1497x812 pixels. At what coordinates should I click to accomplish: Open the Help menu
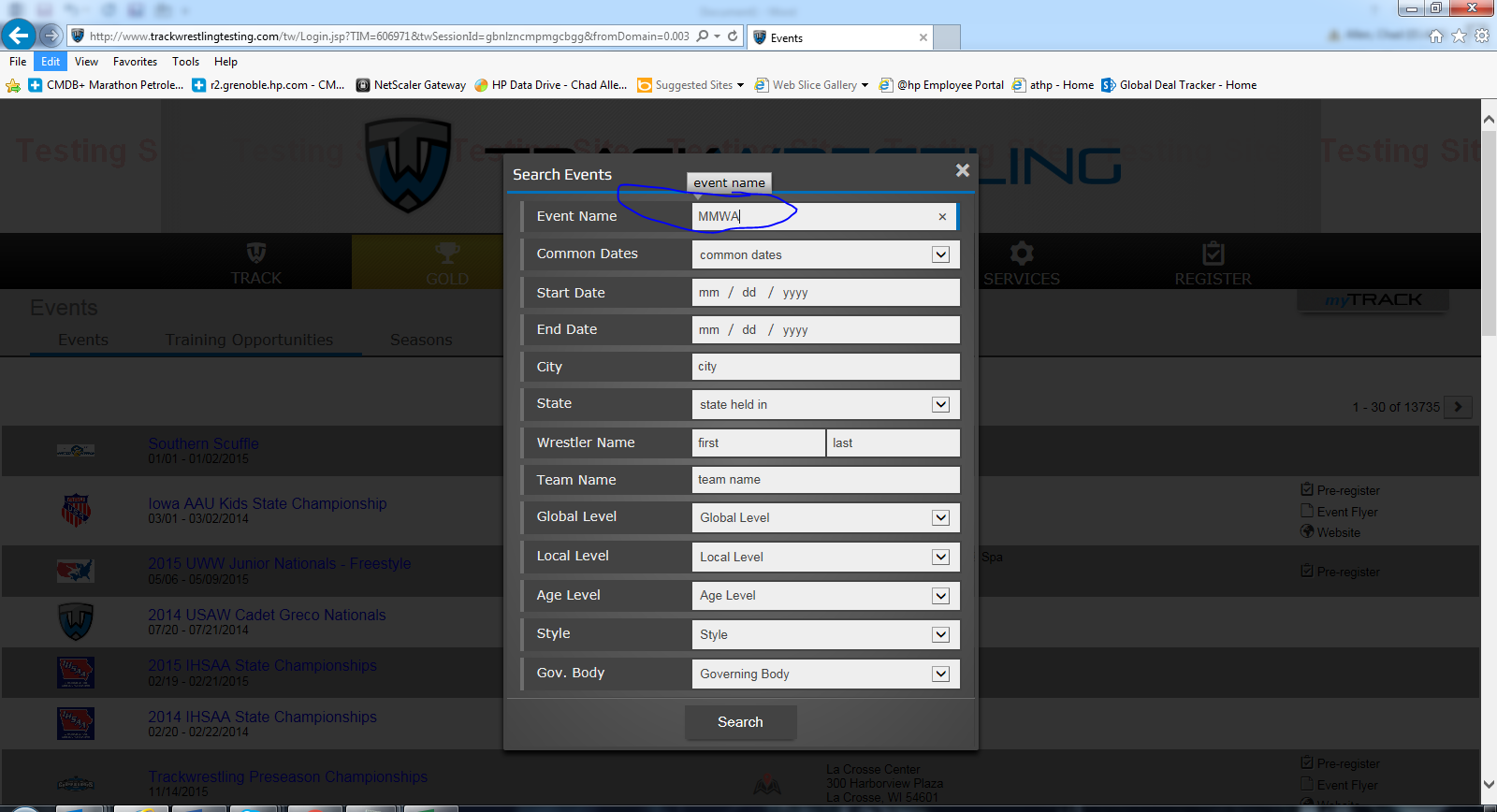[x=225, y=62]
